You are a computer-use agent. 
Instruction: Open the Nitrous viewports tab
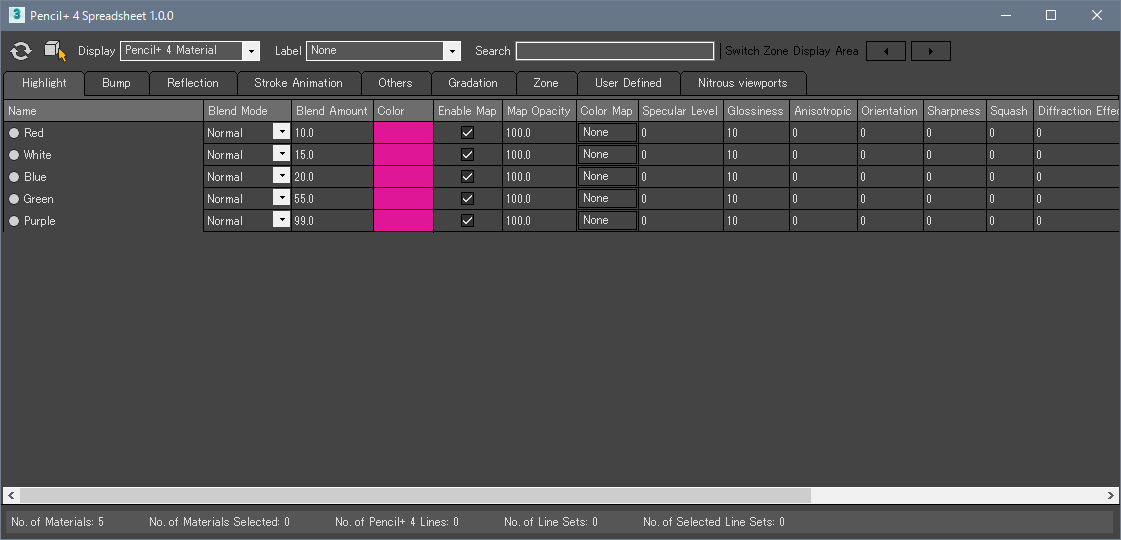pyautogui.click(x=742, y=83)
